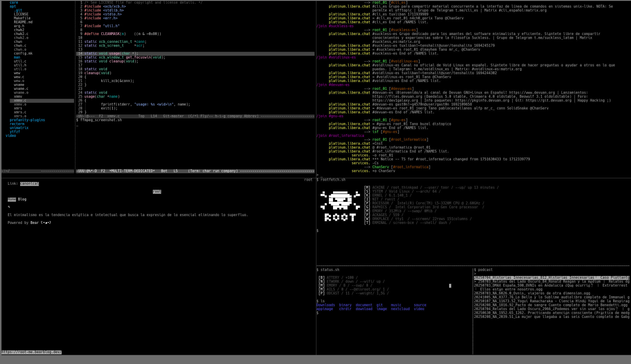Click the fastfetch.sh command prompt line
Image resolution: width=631 pixels, height=364 pixels.
[x=331, y=180]
